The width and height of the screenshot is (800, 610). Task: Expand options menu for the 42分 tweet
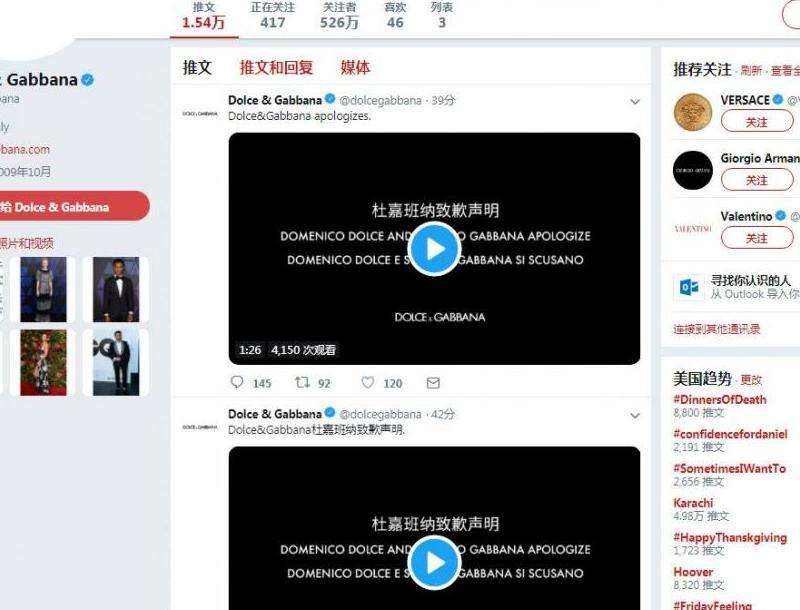tap(635, 416)
